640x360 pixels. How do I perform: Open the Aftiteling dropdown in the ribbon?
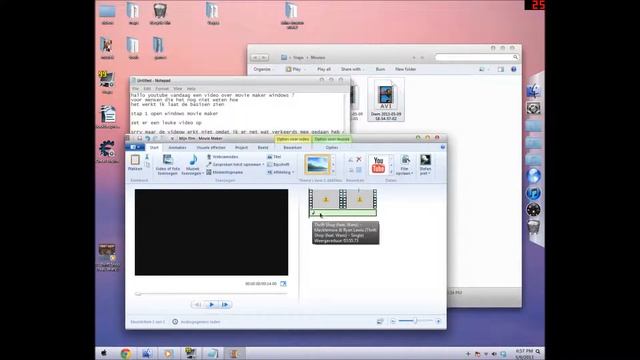pos(280,172)
